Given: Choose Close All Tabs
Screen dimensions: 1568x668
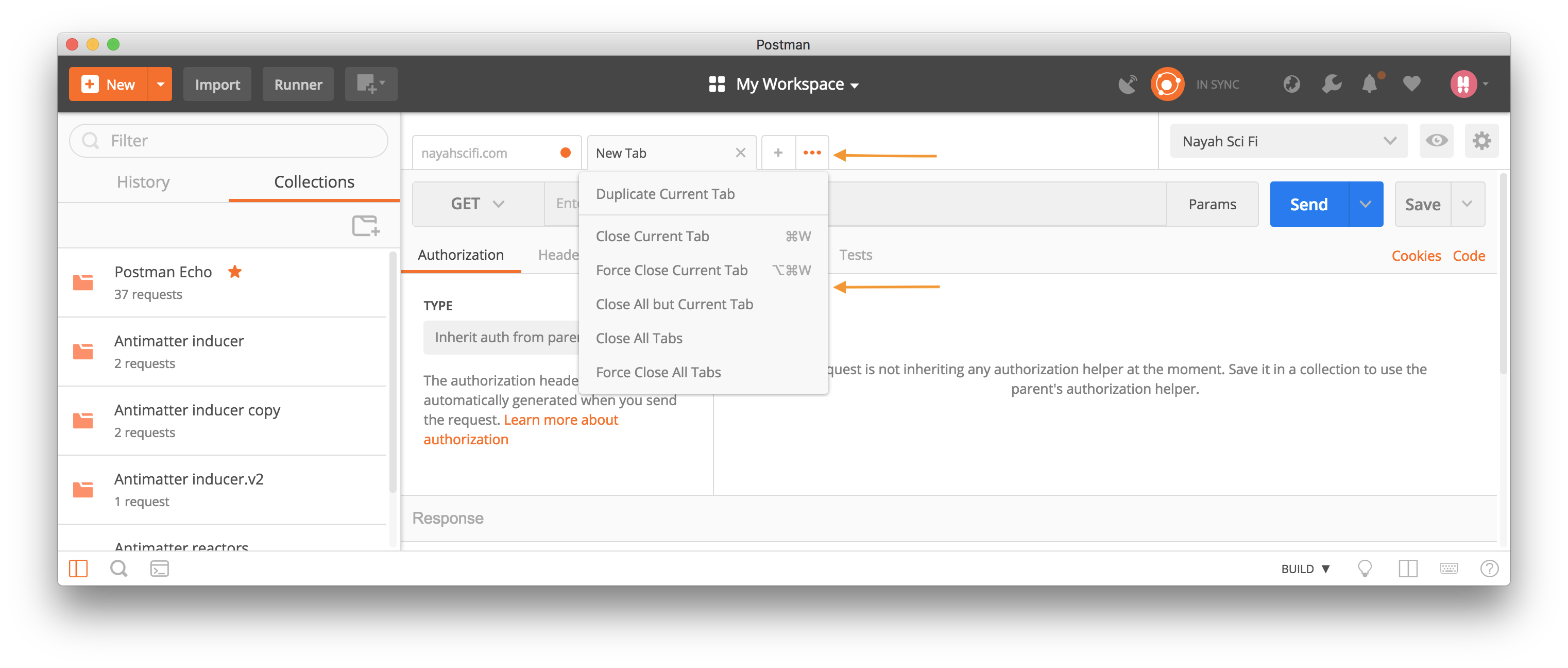Looking at the screenshot, I should 704,339.
